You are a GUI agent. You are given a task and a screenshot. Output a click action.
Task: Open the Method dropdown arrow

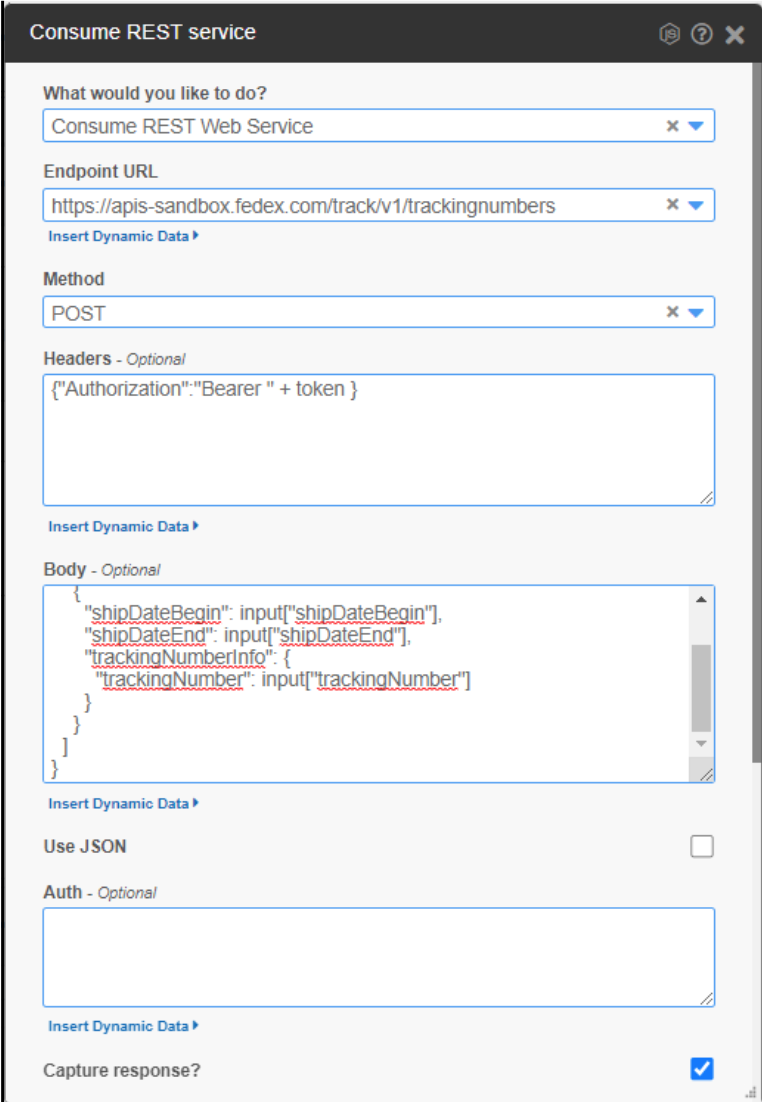click(x=695, y=313)
